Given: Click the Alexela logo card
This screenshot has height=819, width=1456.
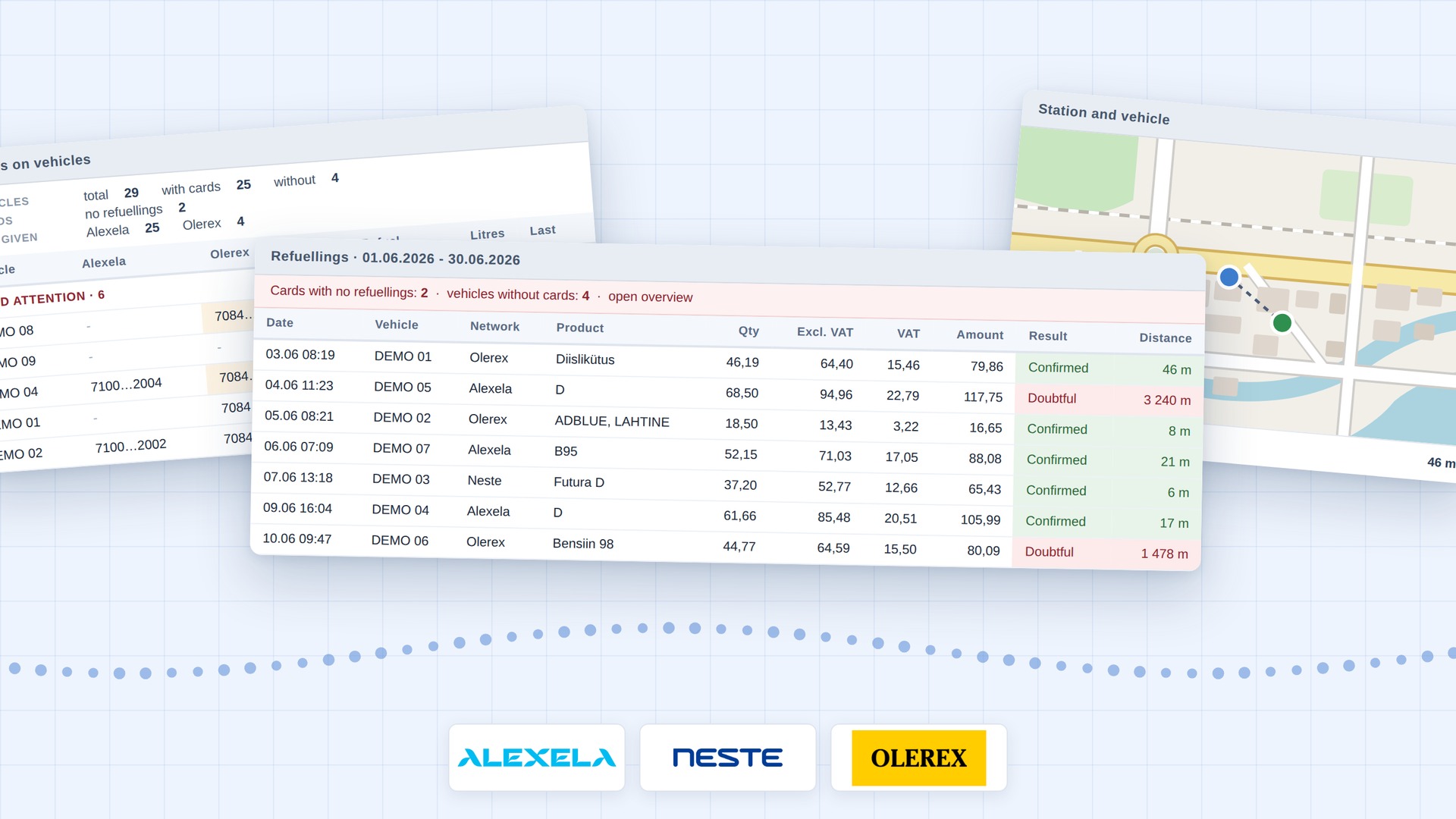Looking at the screenshot, I should click(537, 758).
